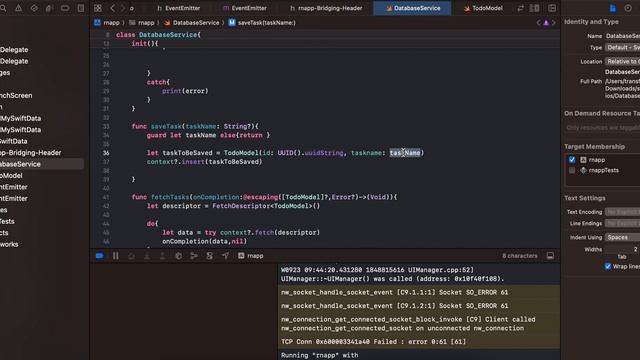
Task: Go forward with the right arrow
Action: pos(122,8)
